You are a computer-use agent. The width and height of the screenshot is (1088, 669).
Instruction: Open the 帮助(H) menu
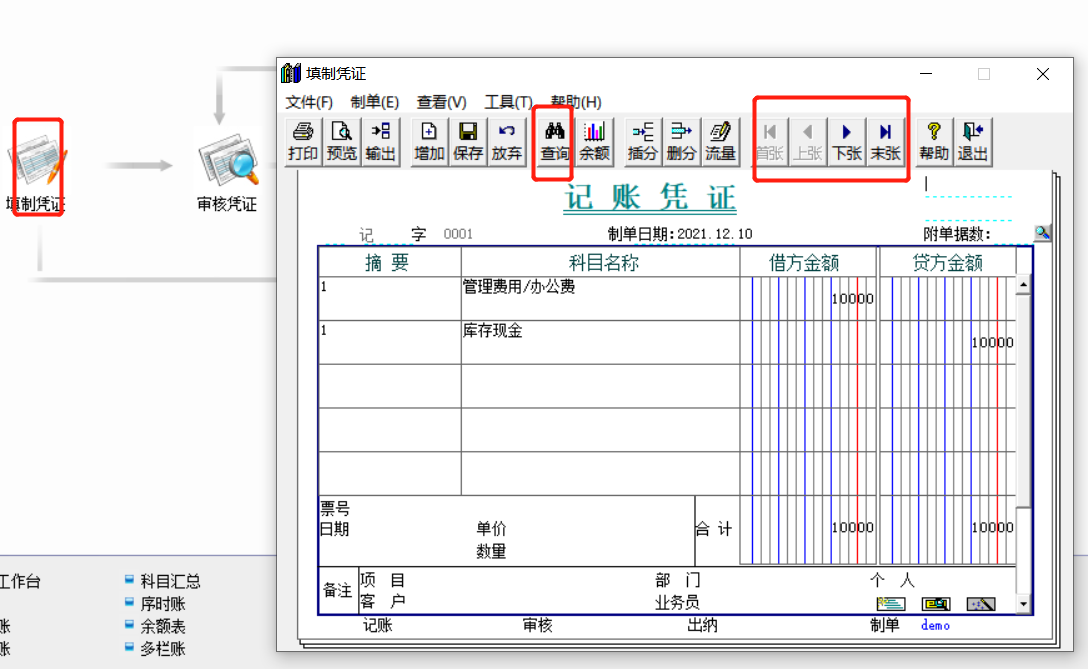click(576, 102)
